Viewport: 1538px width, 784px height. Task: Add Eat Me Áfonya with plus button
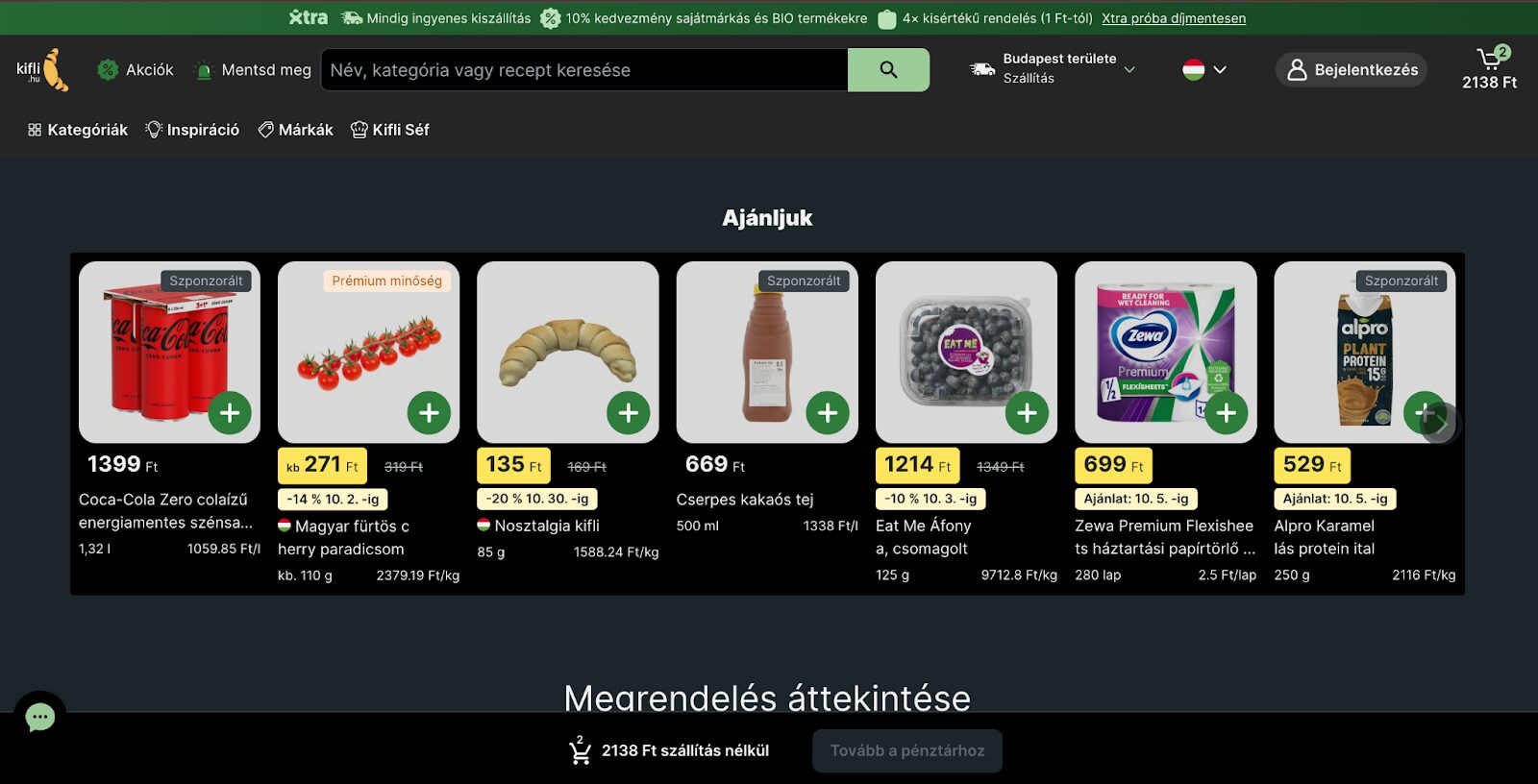tap(1027, 413)
